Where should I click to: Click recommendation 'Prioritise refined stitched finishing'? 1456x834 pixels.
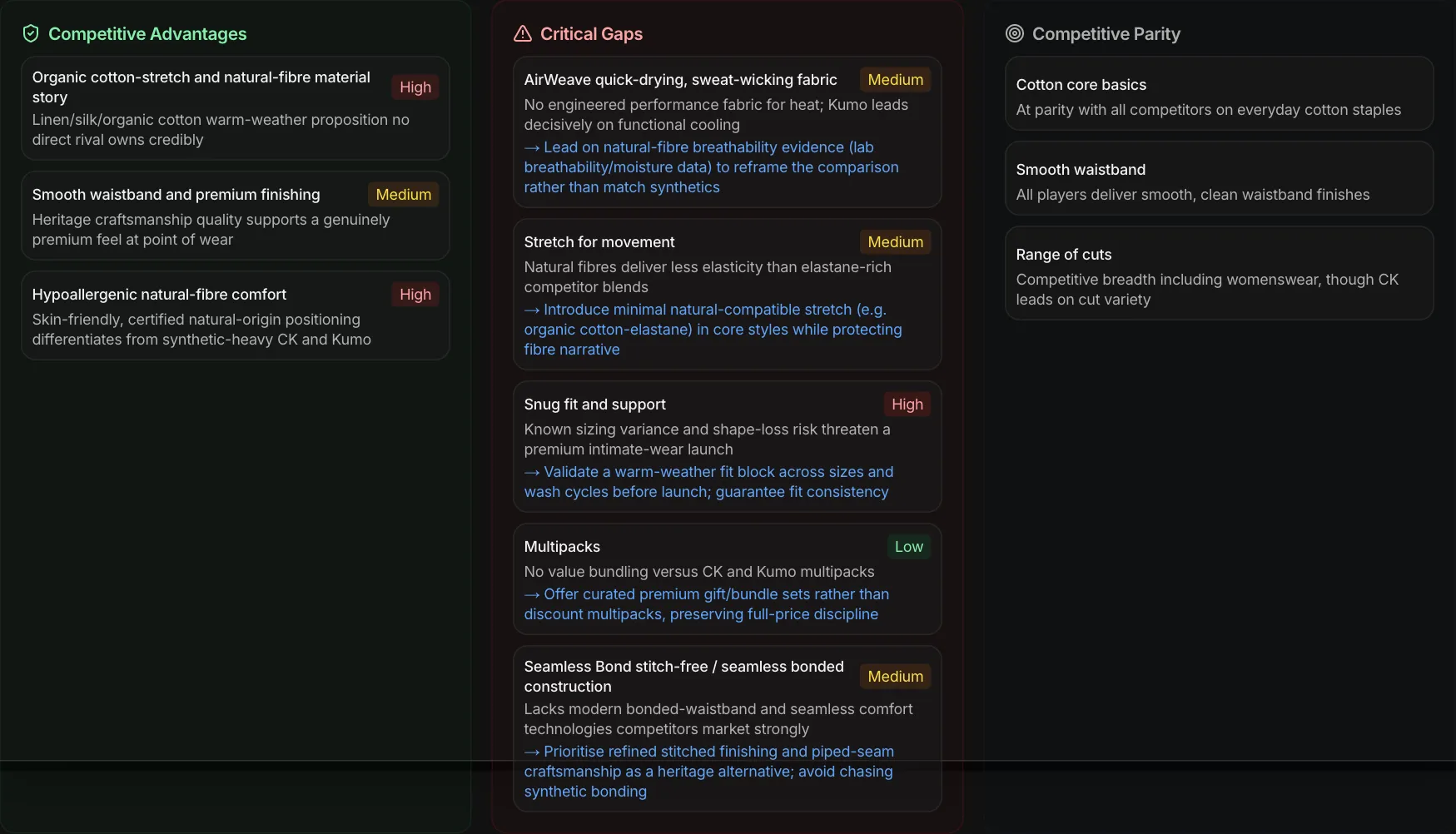tap(709, 772)
